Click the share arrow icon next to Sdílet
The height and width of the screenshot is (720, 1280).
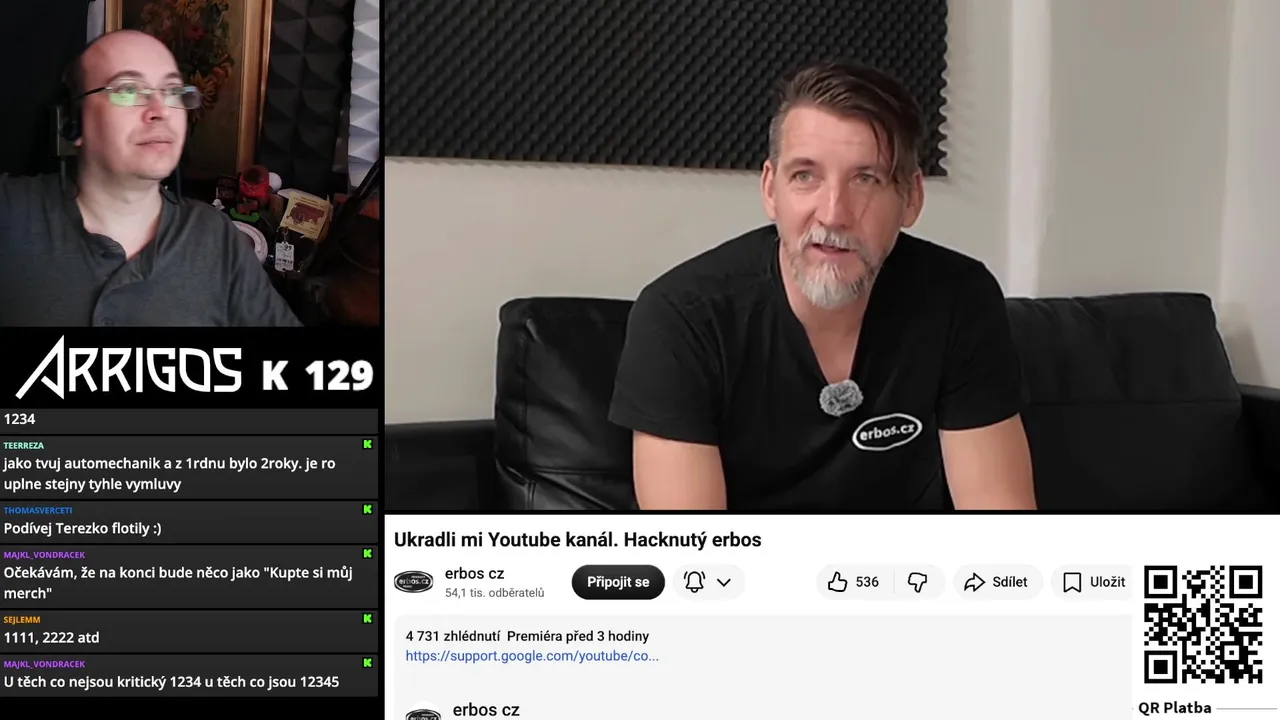[974, 582]
